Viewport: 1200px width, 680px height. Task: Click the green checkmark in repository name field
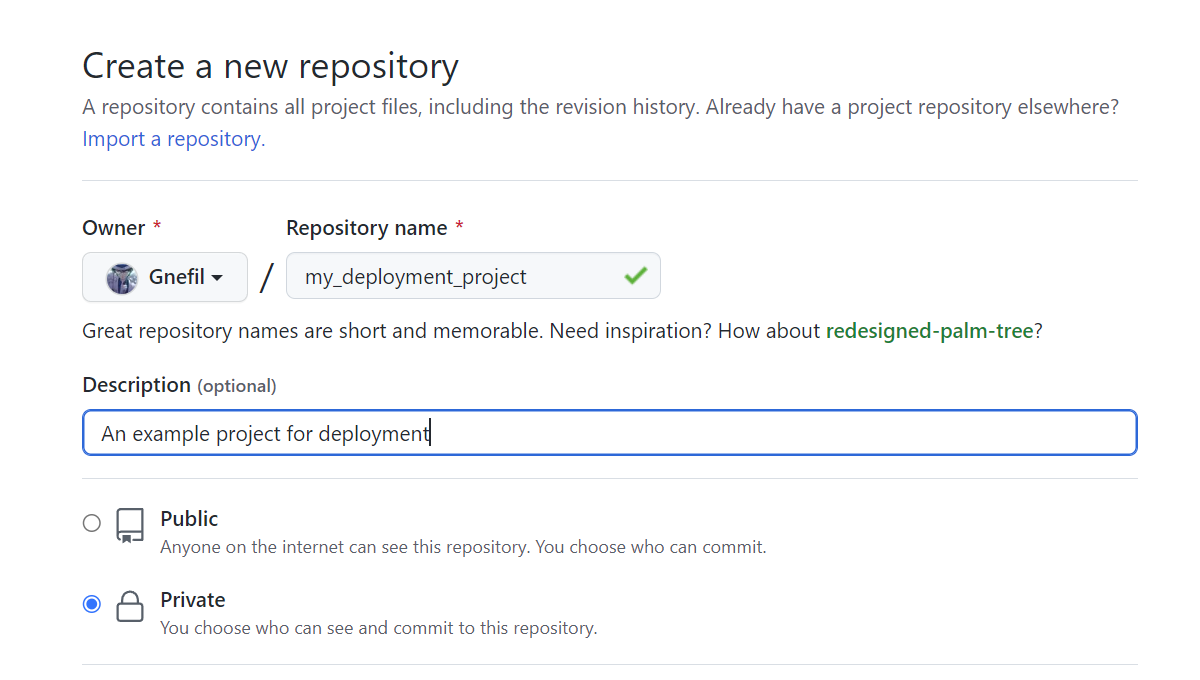coord(635,276)
